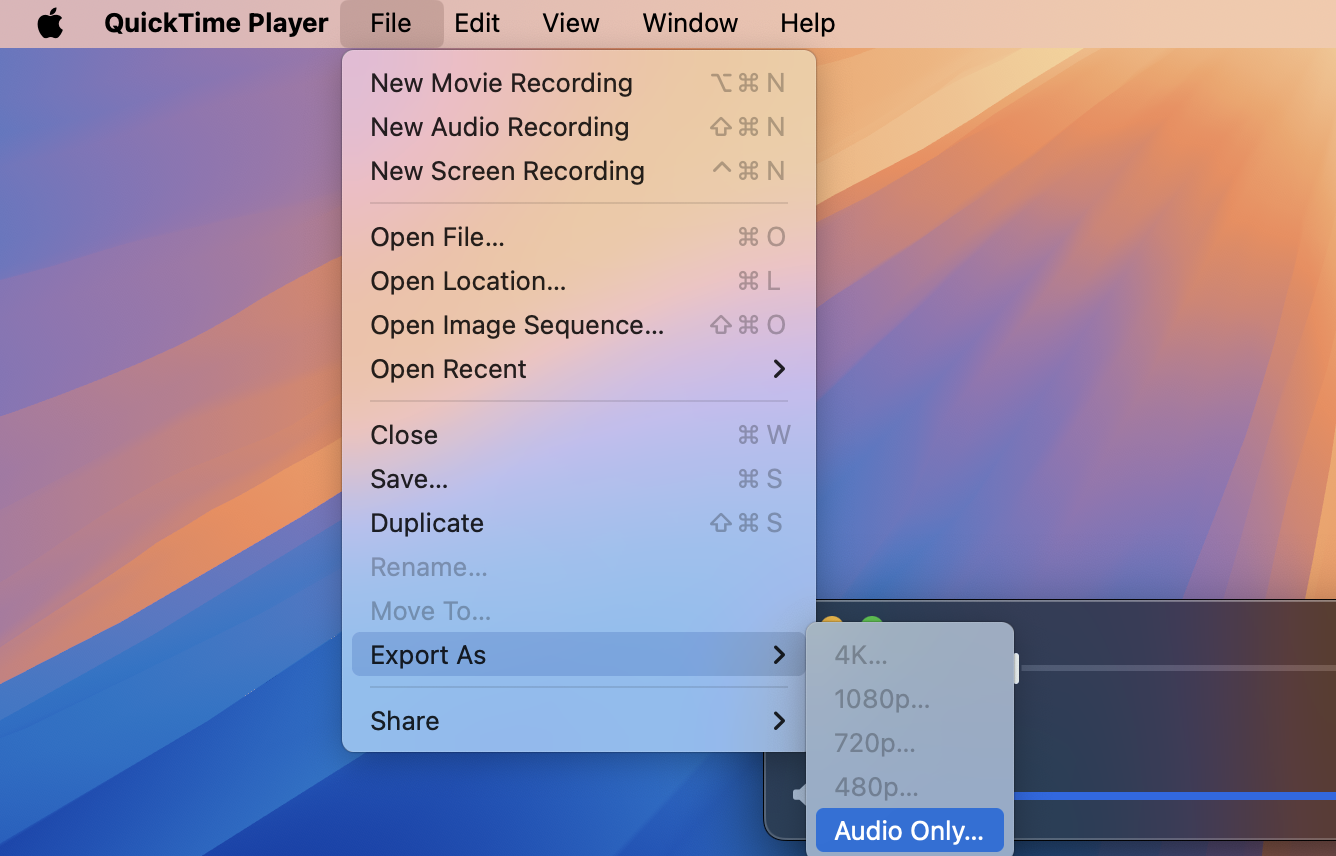1336x856 pixels.
Task: Open the Apple menu
Action: coord(50,24)
